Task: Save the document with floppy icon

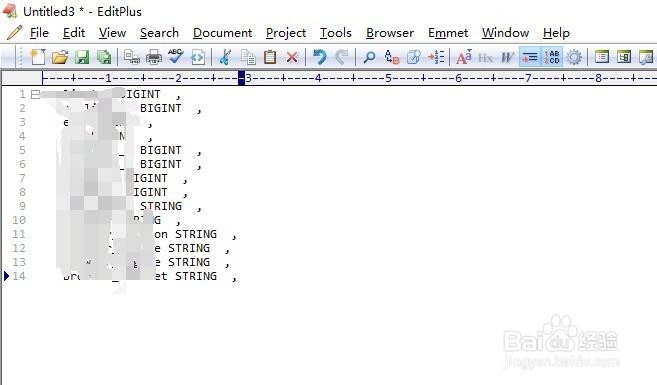Action: point(82,57)
